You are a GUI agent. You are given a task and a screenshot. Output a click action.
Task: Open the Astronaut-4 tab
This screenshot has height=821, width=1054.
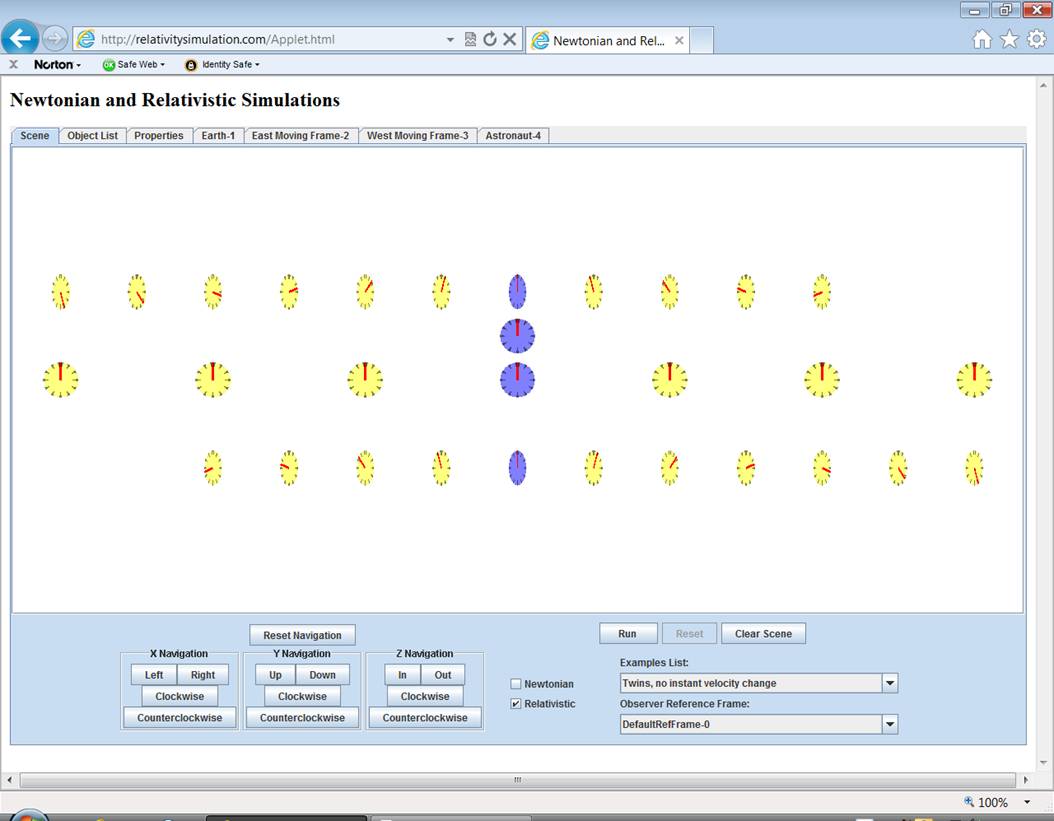pyautogui.click(x=513, y=136)
